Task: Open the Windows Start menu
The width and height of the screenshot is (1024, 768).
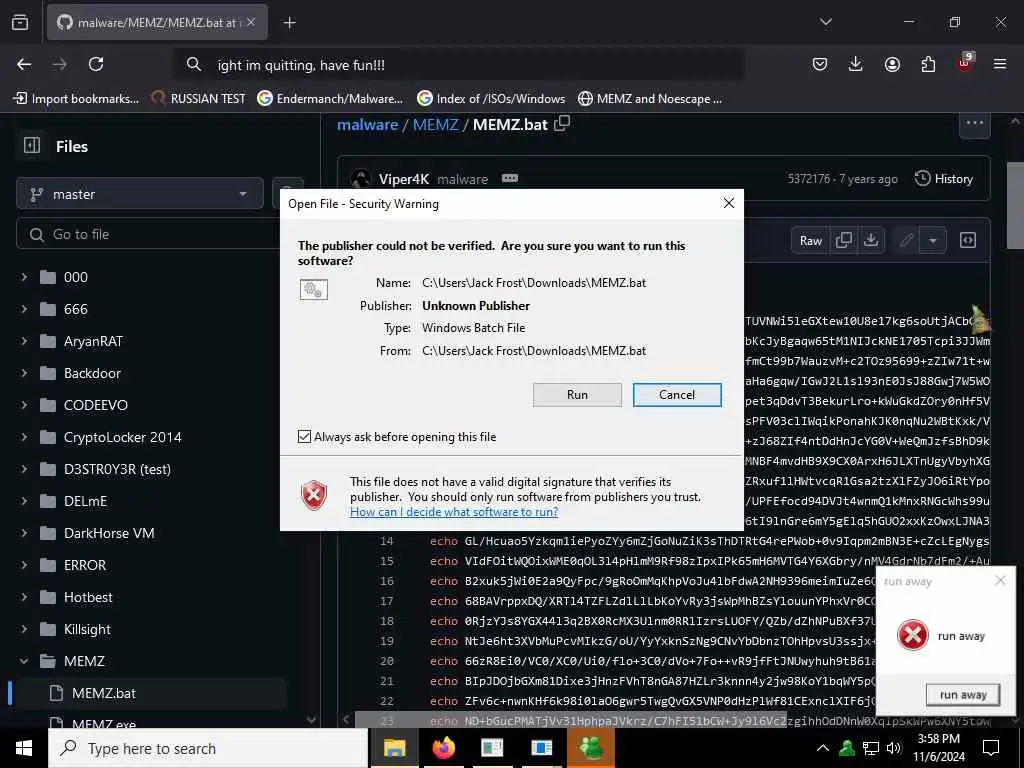Action: click(24, 748)
